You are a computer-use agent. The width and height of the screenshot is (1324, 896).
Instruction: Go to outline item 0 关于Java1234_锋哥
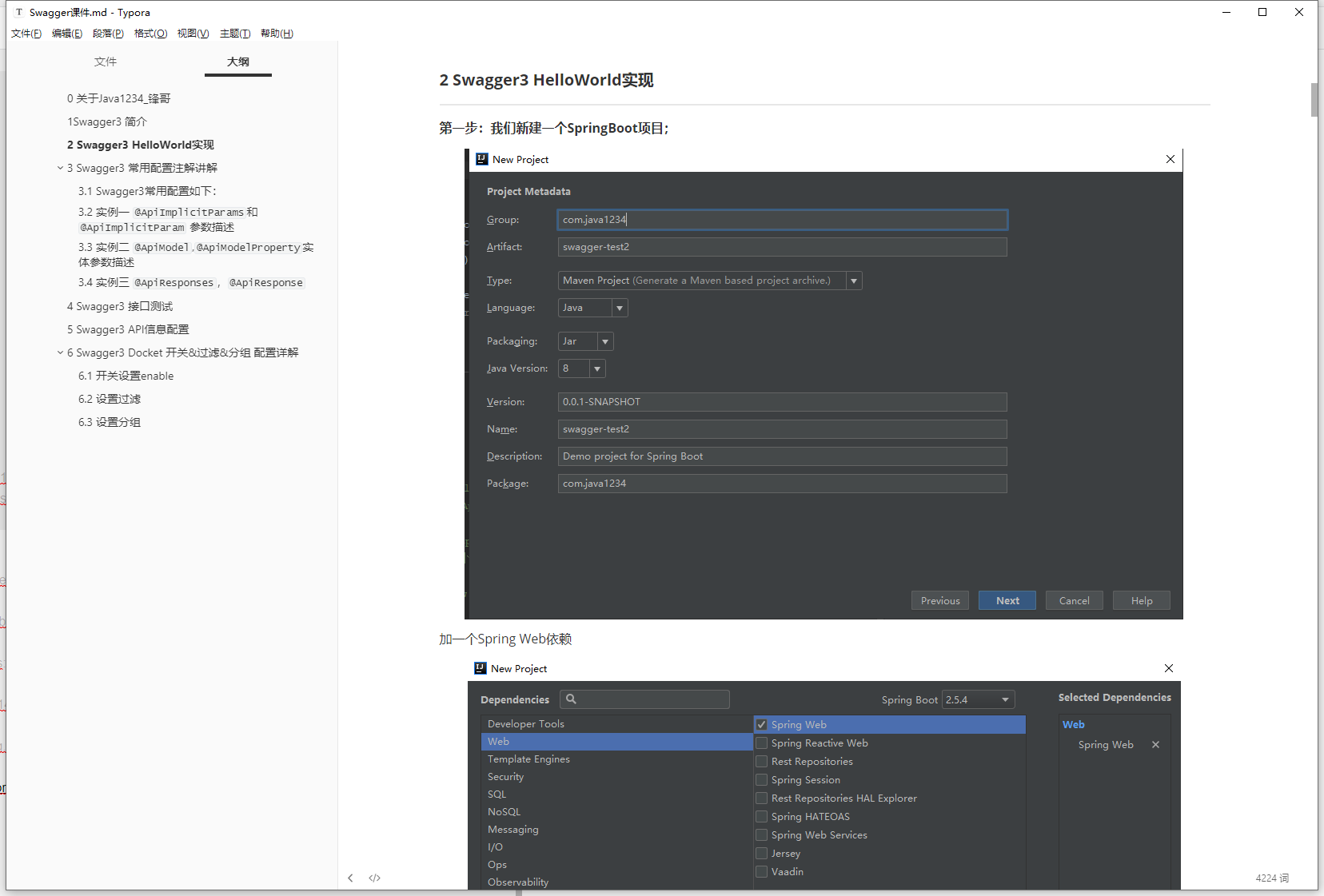point(119,98)
